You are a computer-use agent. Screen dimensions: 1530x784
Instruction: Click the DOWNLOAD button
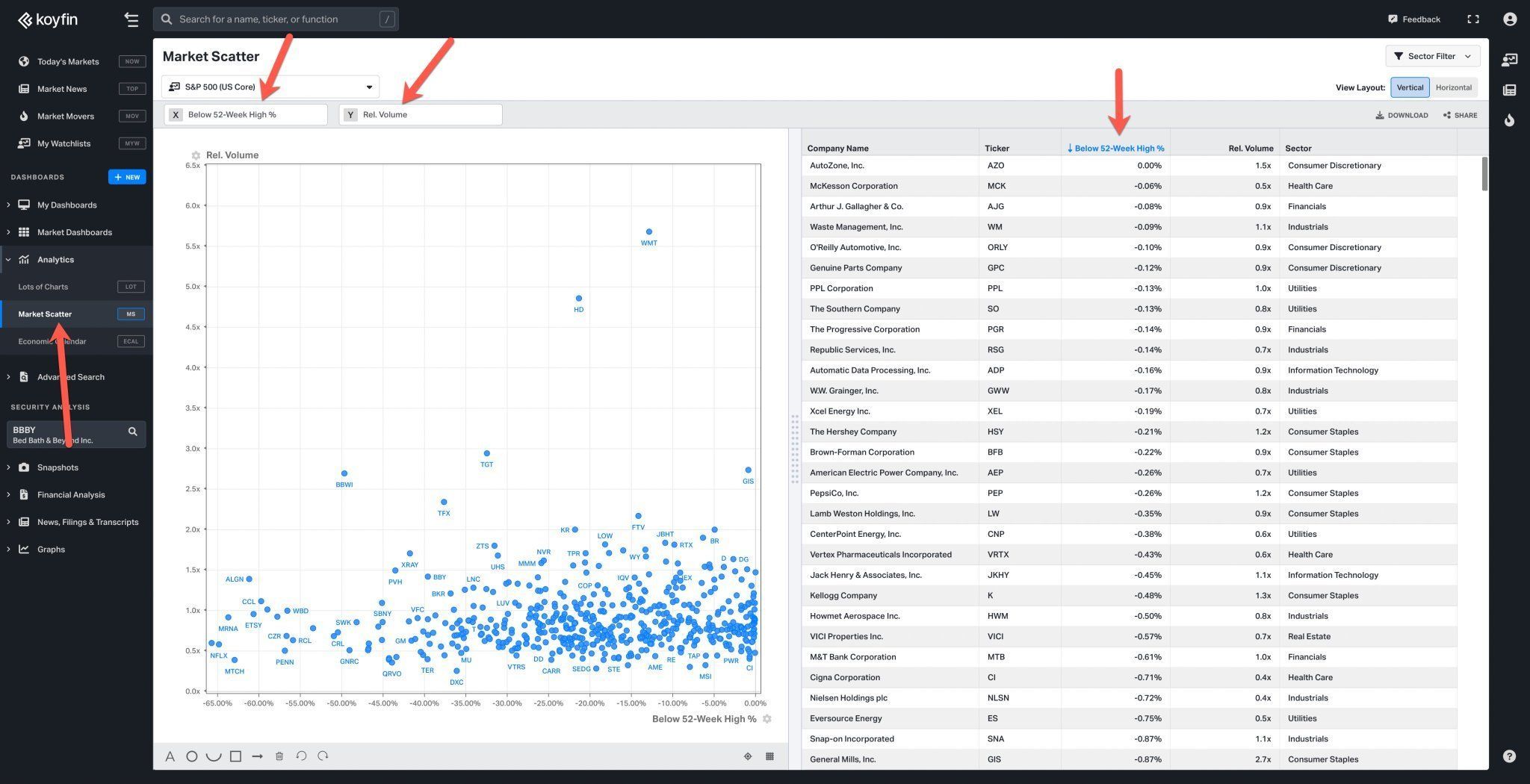(1402, 115)
